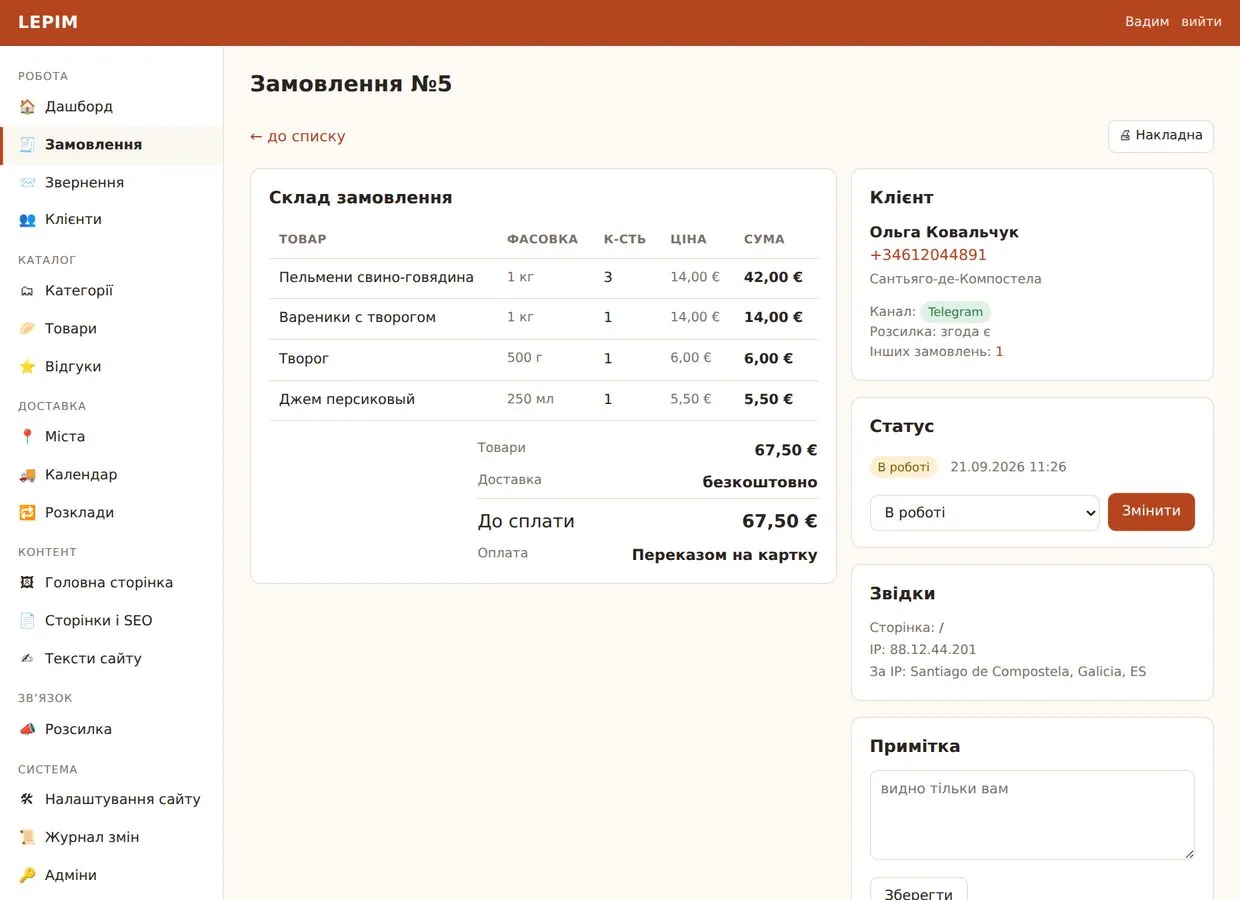Viewport: 1240px width, 900px height.
Task: Click the 'В роботі' yellow status badge
Action: point(904,467)
